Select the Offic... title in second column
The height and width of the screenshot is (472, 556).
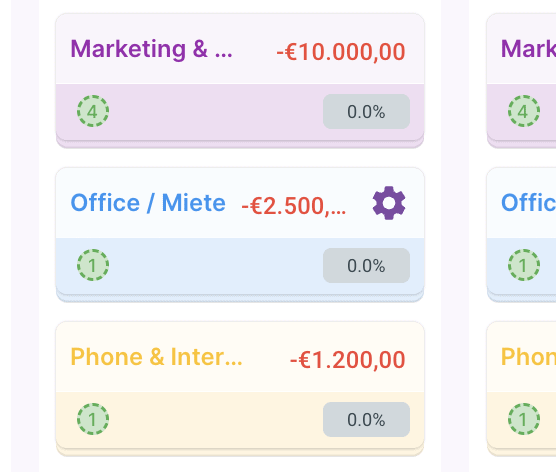[x=528, y=203]
